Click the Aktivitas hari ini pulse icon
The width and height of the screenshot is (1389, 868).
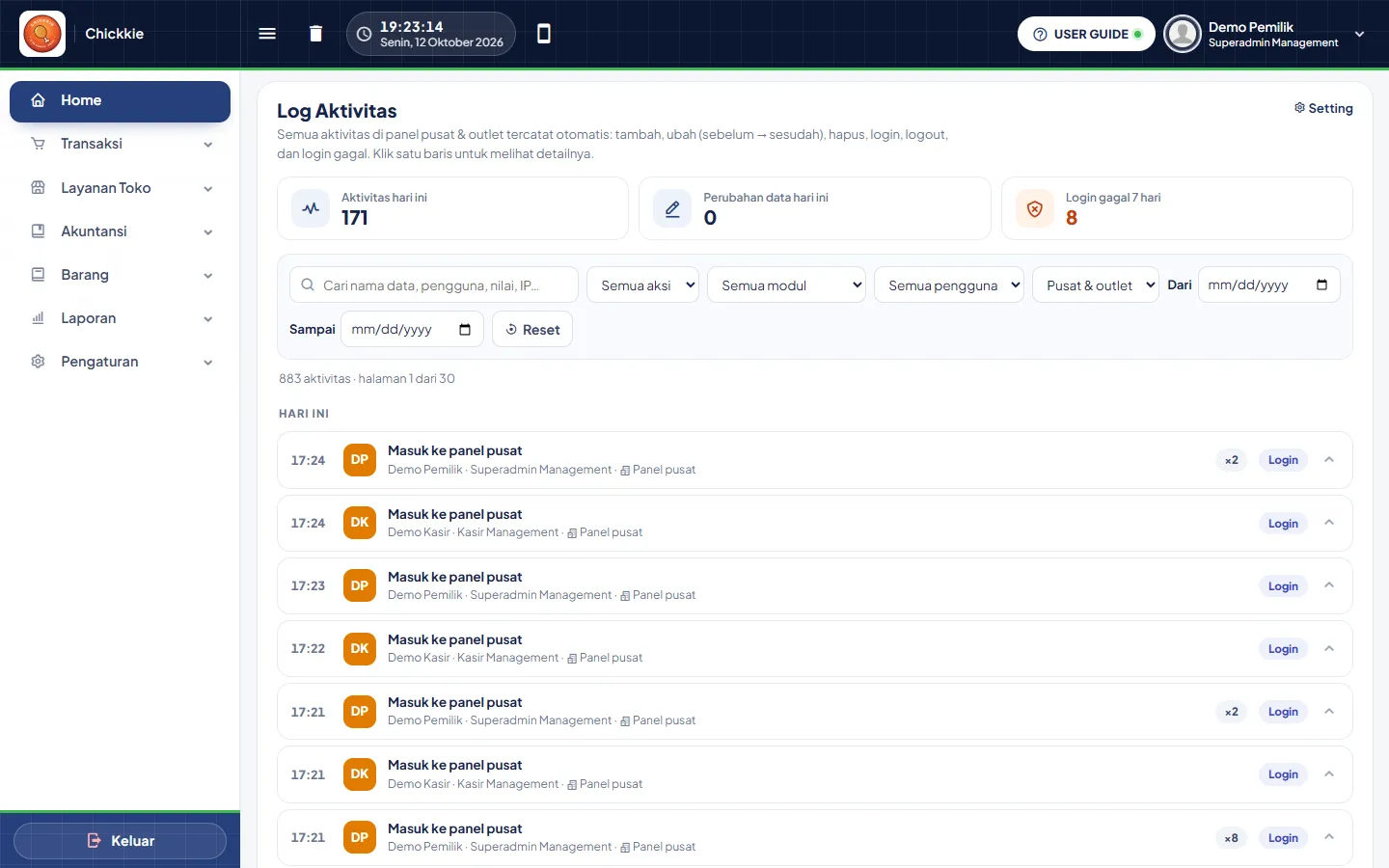click(311, 208)
